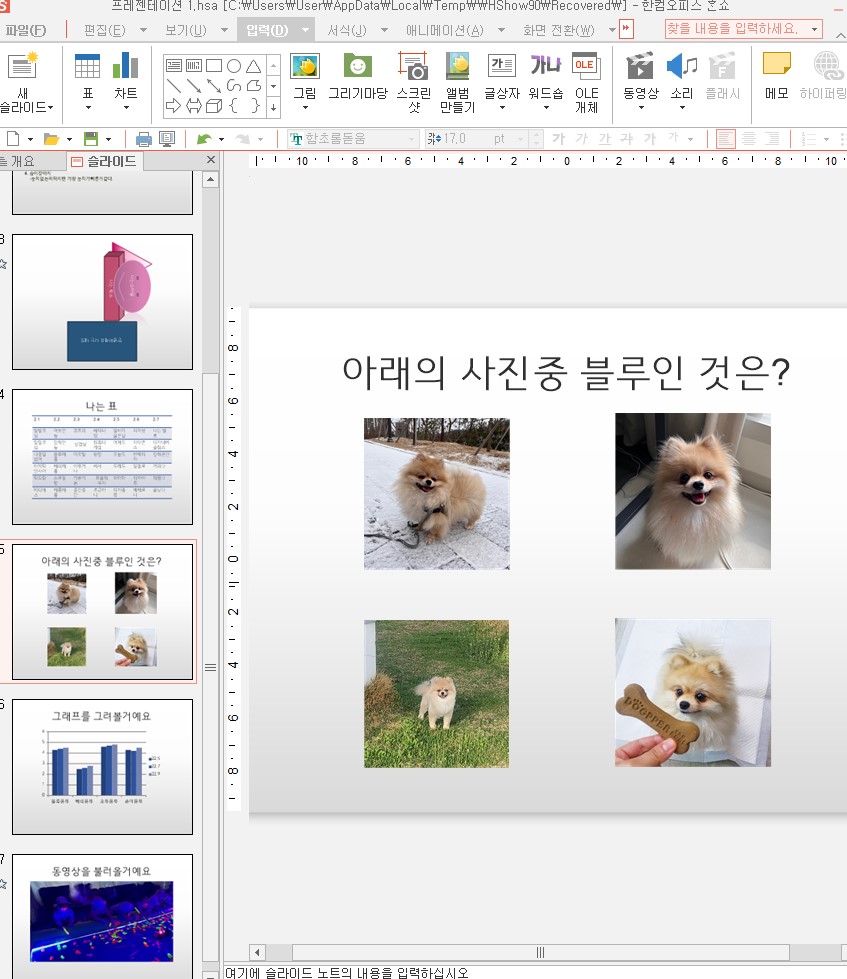This screenshot has width=847, height=979.
Task: Select slide thumbnail 동영상을 불러올거예요
Action: [102, 916]
